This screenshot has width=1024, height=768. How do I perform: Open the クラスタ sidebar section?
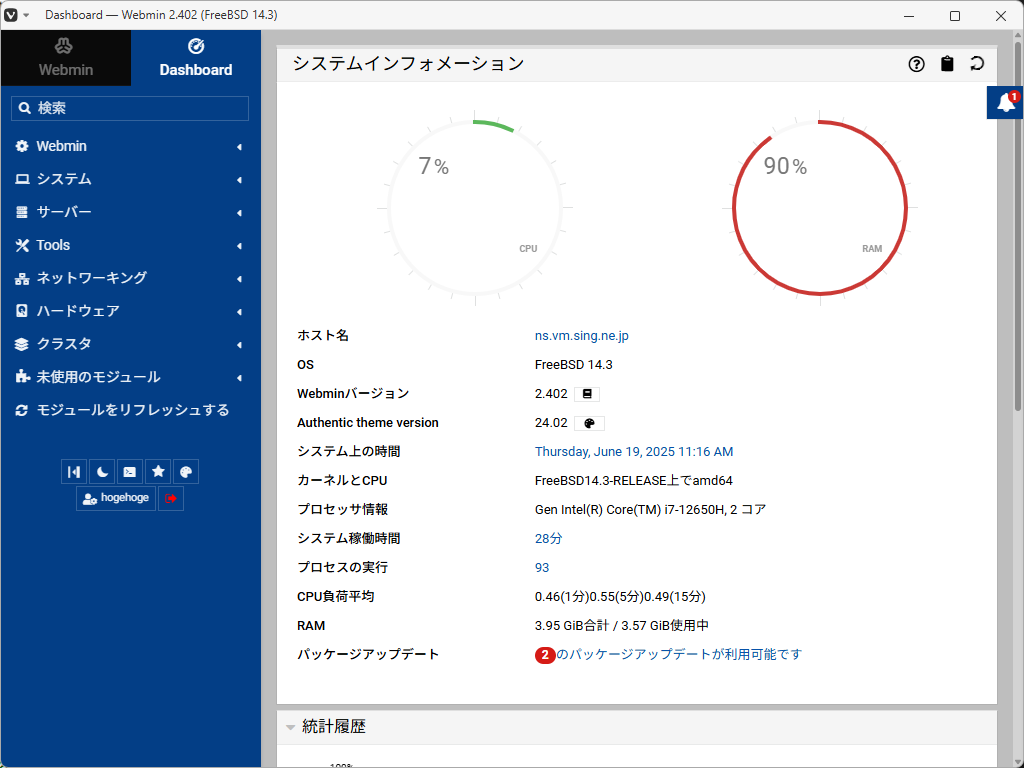pyautogui.click(x=130, y=344)
